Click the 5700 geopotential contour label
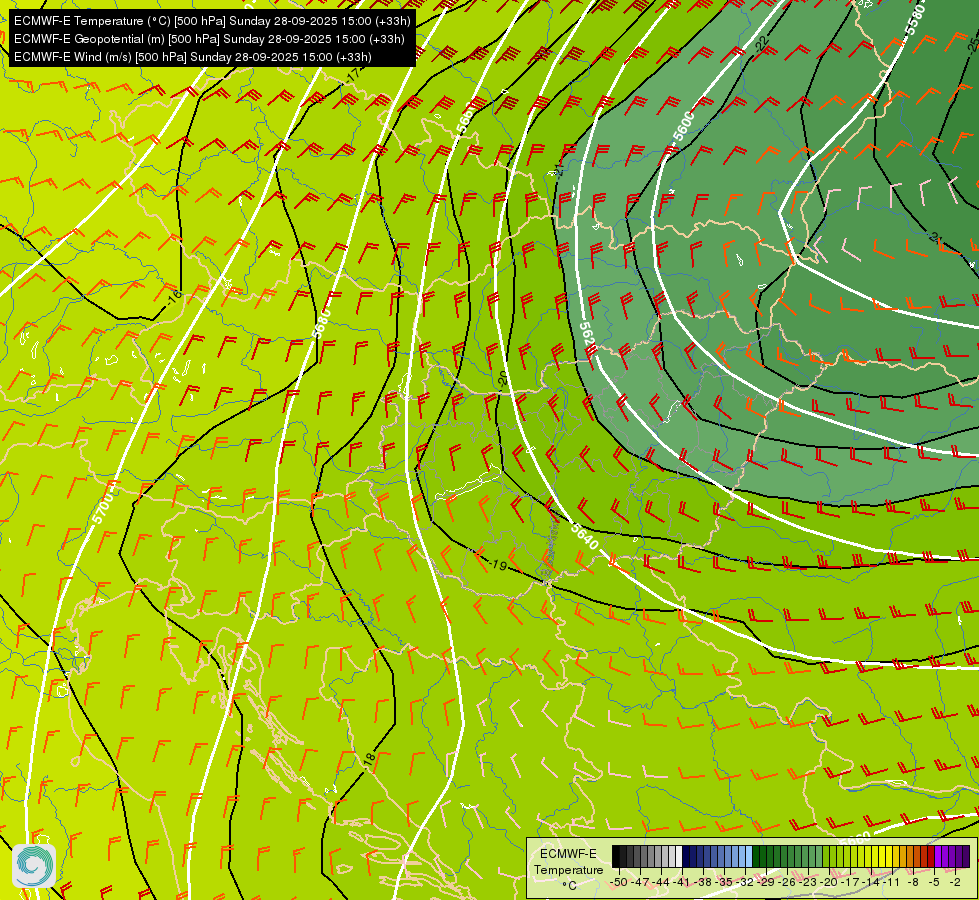The height and width of the screenshot is (900, 979). [104, 507]
